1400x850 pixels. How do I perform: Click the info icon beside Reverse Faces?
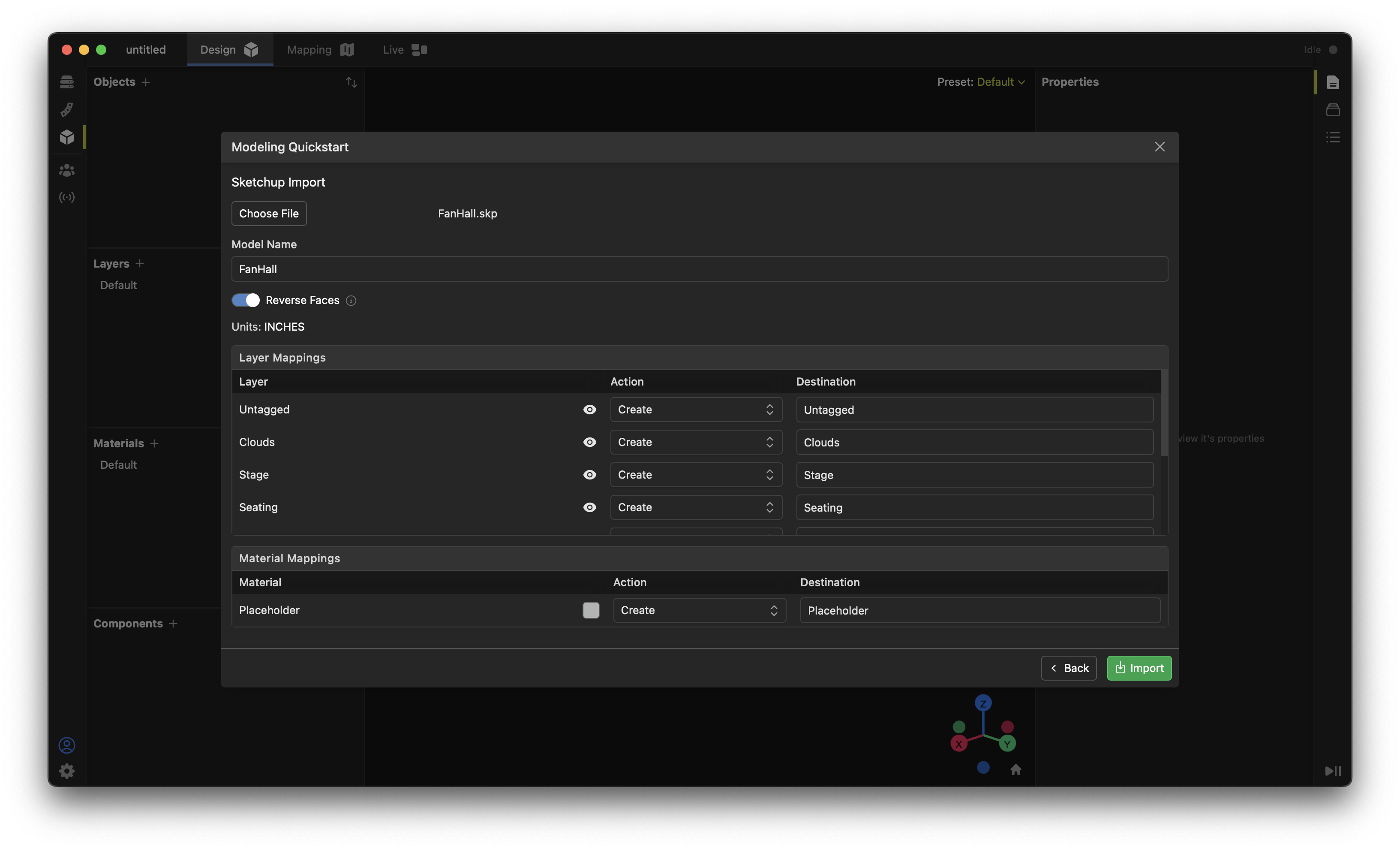point(351,300)
